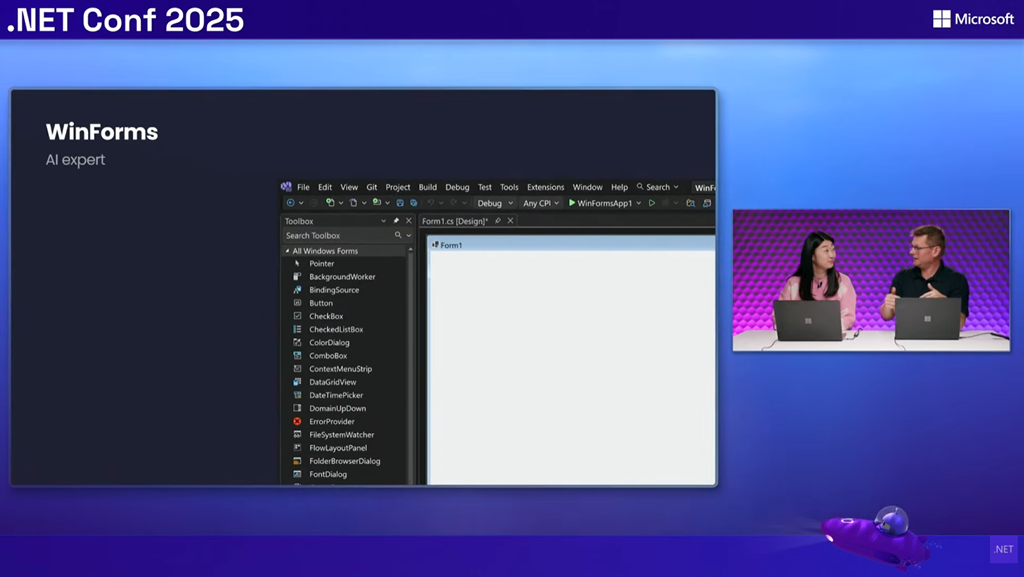This screenshot has height=577, width=1024.
Task: Pin the Toolbox panel with pushpin
Action: click(x=396, y=221)
